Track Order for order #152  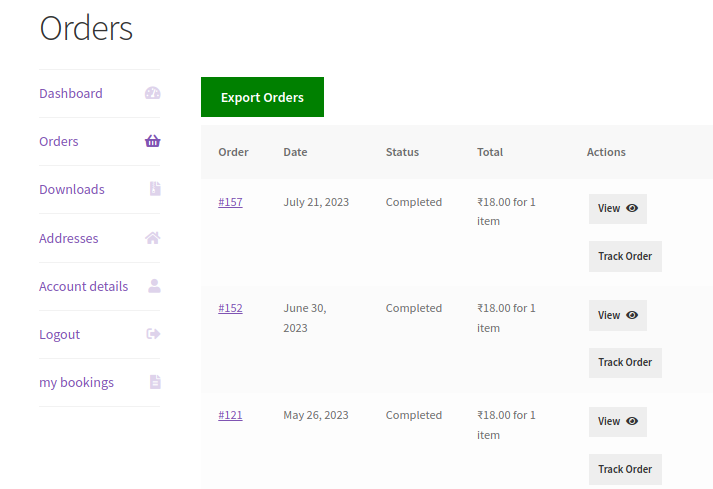(x=625, y=363)
